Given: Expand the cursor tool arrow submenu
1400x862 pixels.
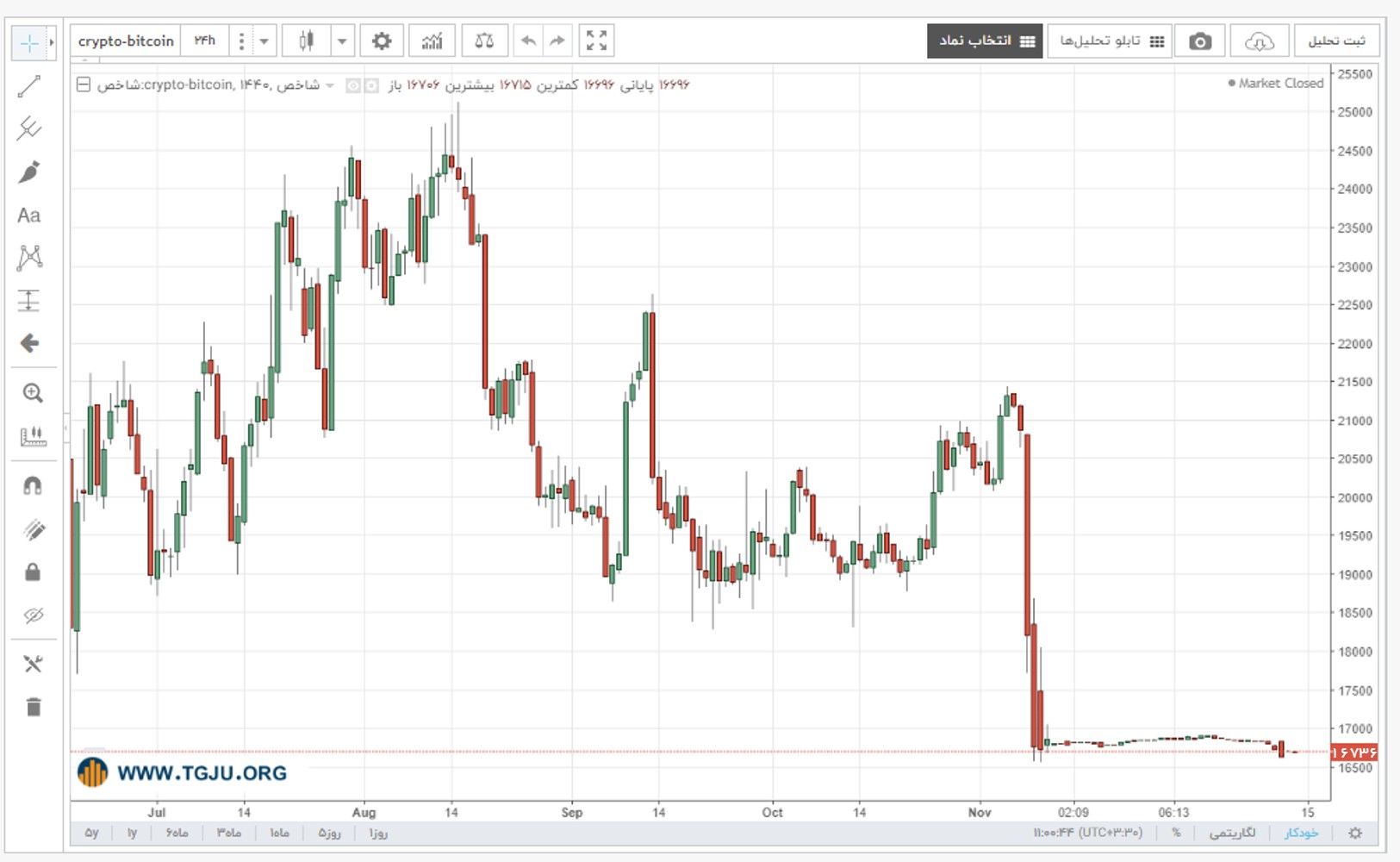Looking at the screenshot, I should (x=52, y=43).
